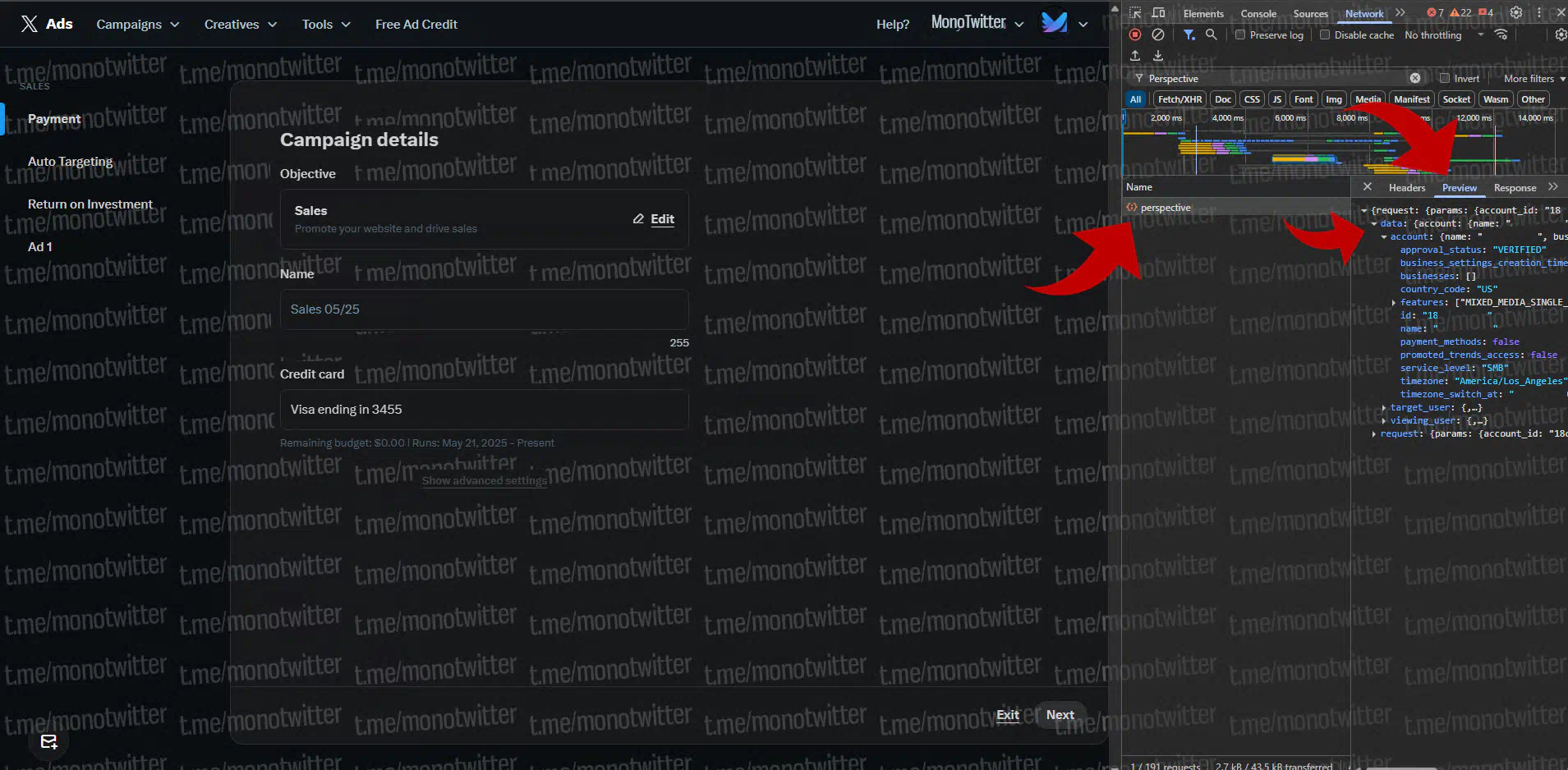
Task: Open the Response tab
Action: (1514, 188)
